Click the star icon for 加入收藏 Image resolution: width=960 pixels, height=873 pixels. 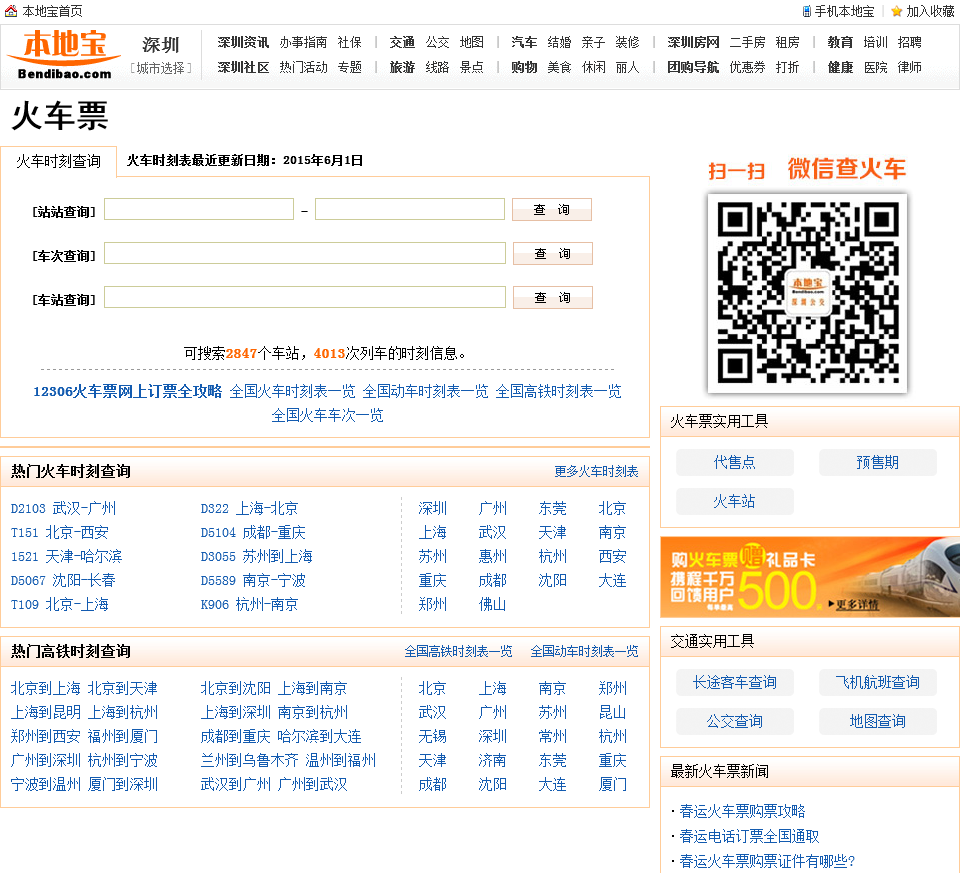pyautogui.click(x=897, y=11)
